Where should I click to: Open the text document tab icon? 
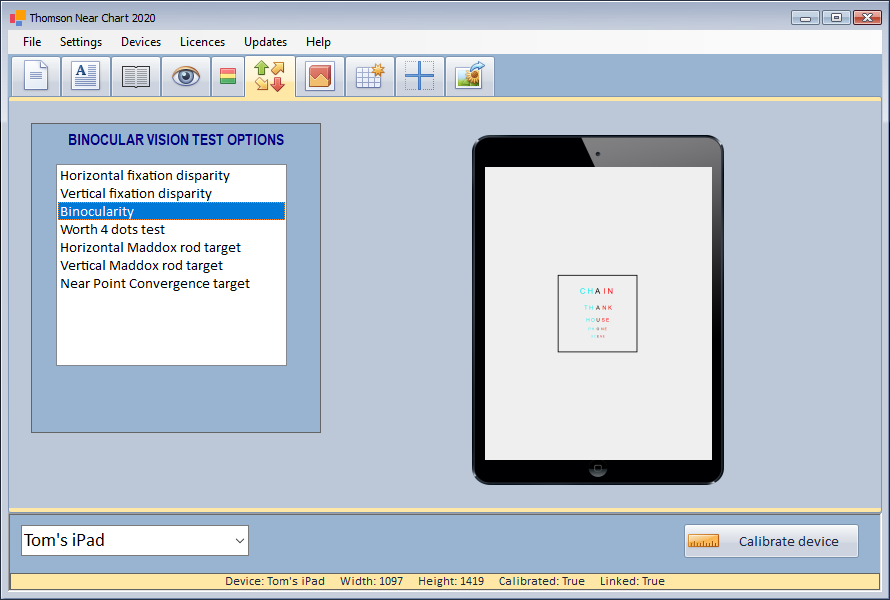86,77
